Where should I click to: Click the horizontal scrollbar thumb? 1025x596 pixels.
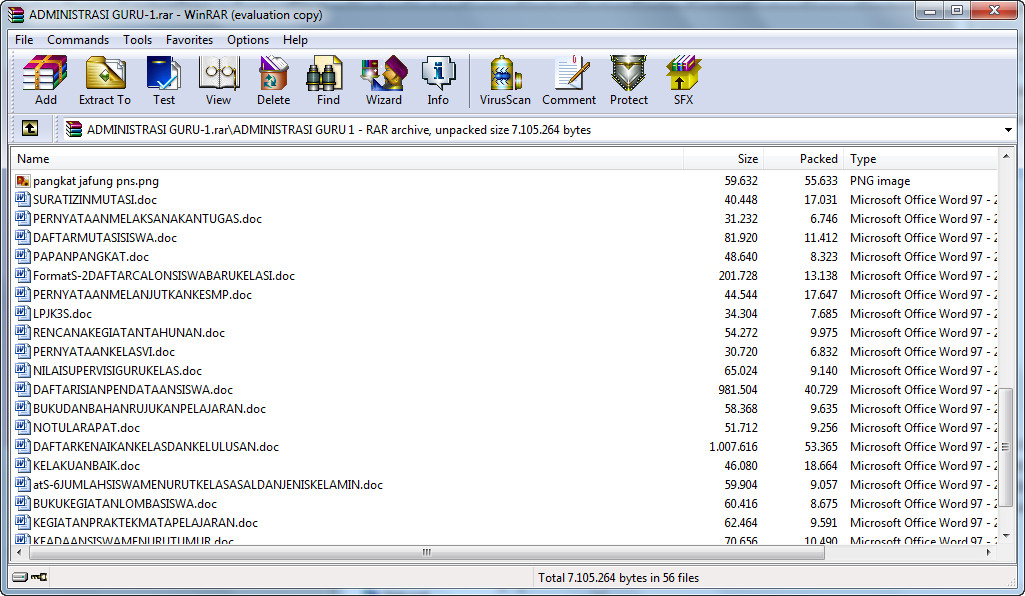(x=426, y=553)
